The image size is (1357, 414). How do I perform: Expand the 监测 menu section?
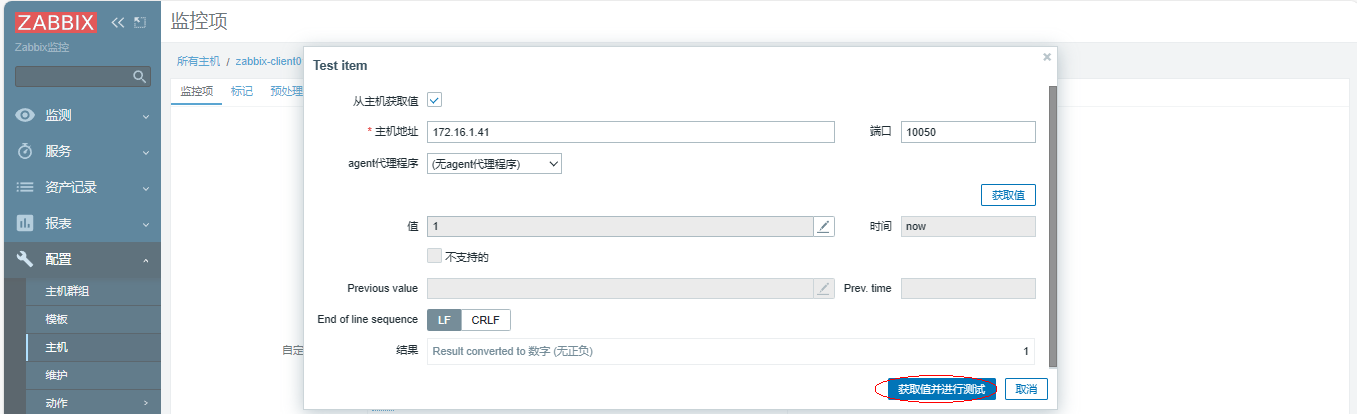146,116
